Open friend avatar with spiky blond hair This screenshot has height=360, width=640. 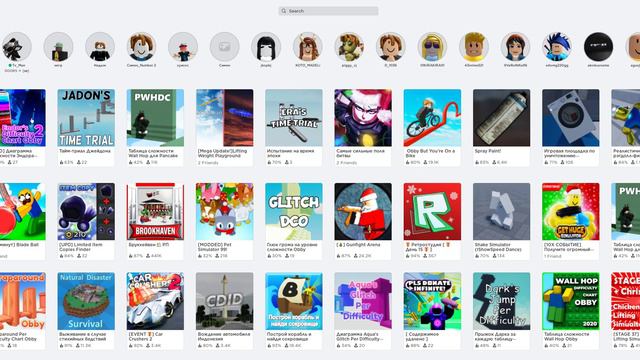[x=474, y=47]
